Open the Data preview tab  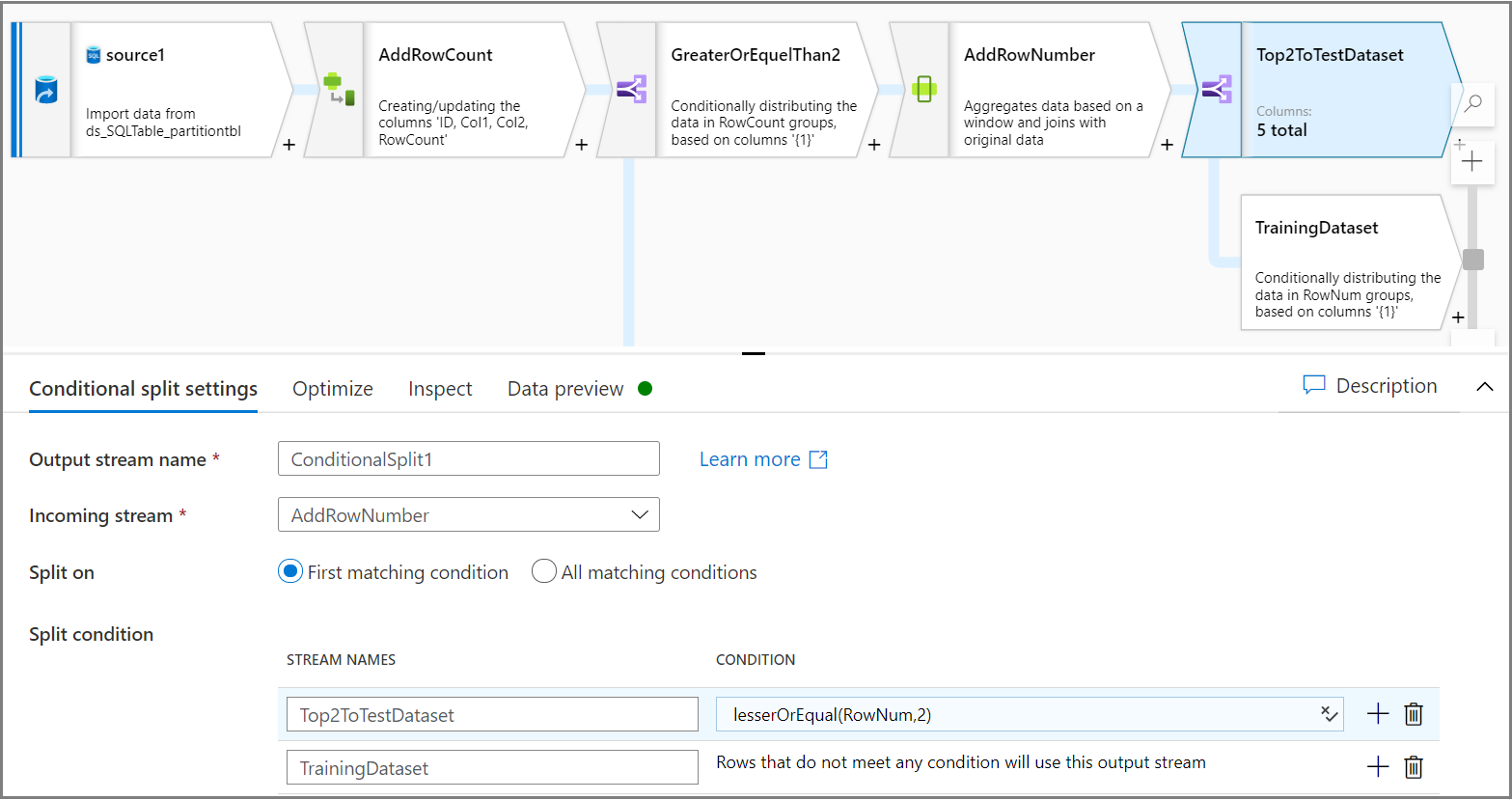[x=565, y=389]
